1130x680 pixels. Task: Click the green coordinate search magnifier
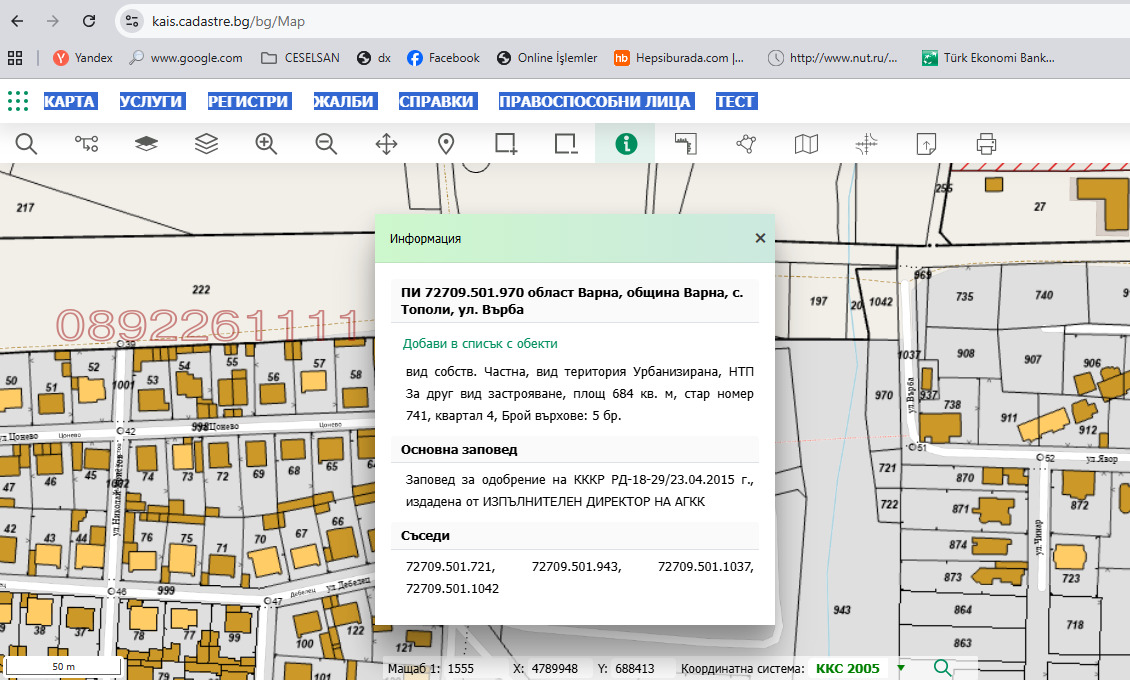(942, 668)
